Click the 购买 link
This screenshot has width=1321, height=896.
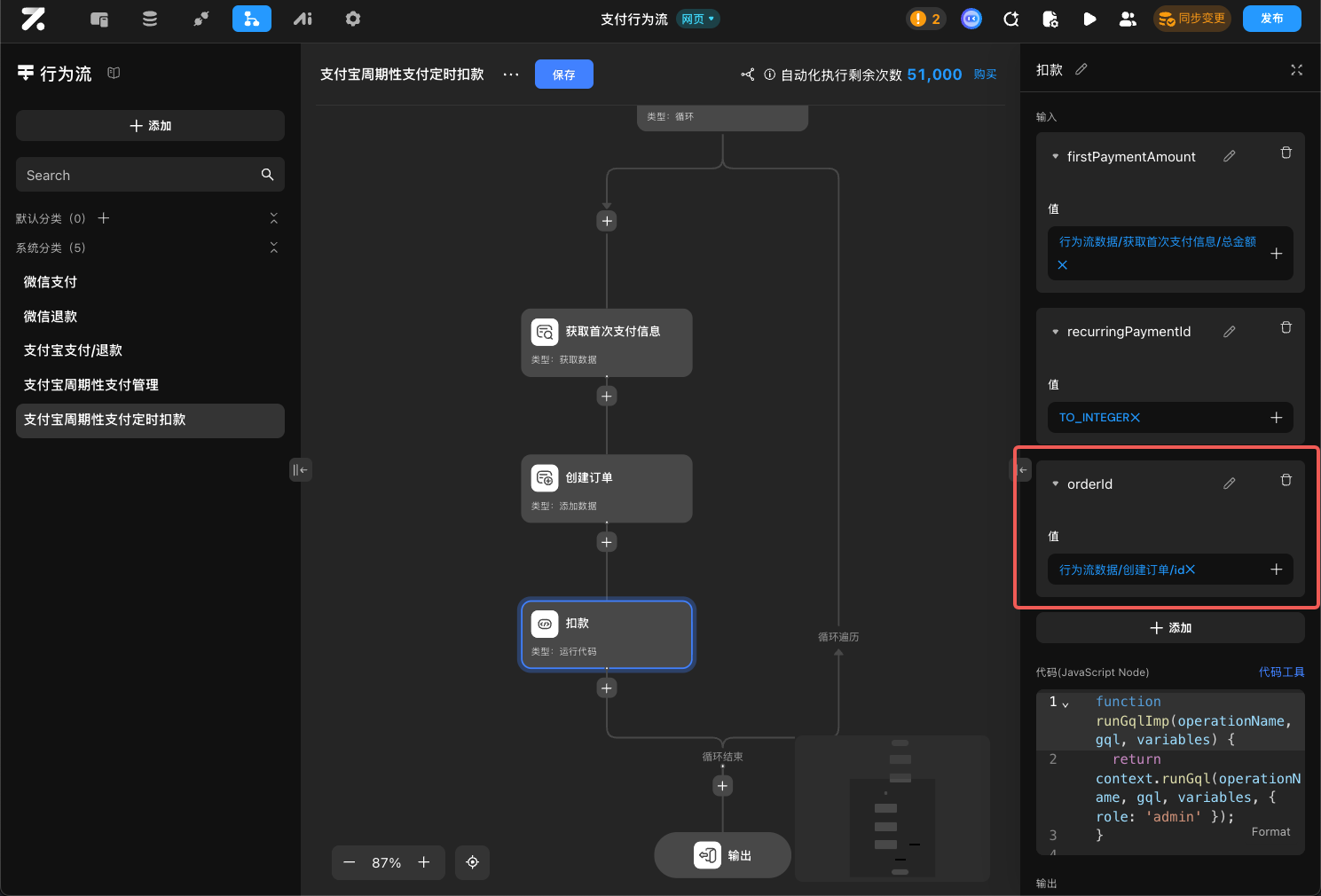[x=985, y=75]
